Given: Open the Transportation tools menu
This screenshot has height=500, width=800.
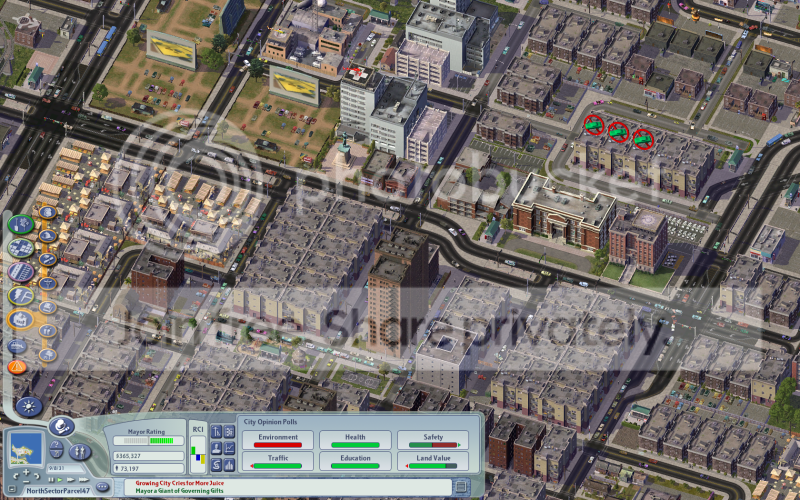Looking at the screenshot, I should [20, 272].
